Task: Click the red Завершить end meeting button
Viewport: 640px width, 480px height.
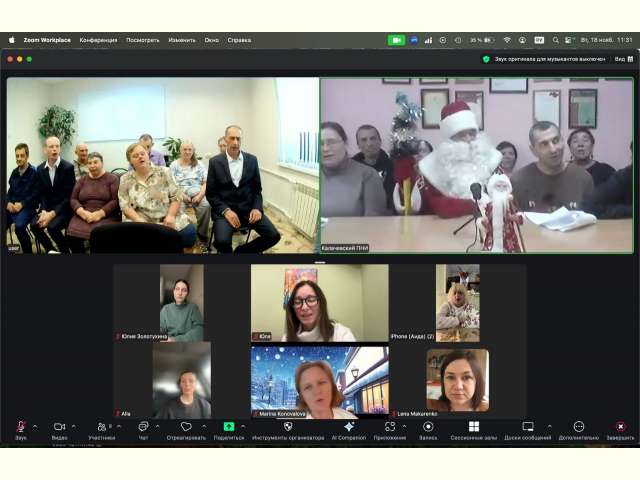Action: pos(620,427)
